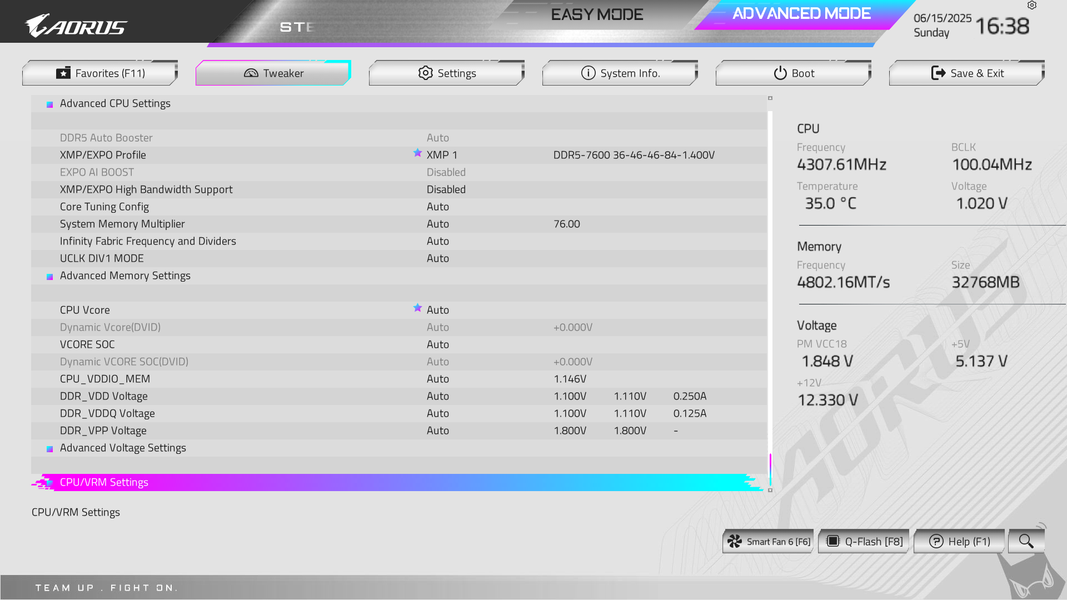Screen dimensions: 1067x600
Task: Click the PM VCC18 1.848 V reading
Action: coord(827,361)
